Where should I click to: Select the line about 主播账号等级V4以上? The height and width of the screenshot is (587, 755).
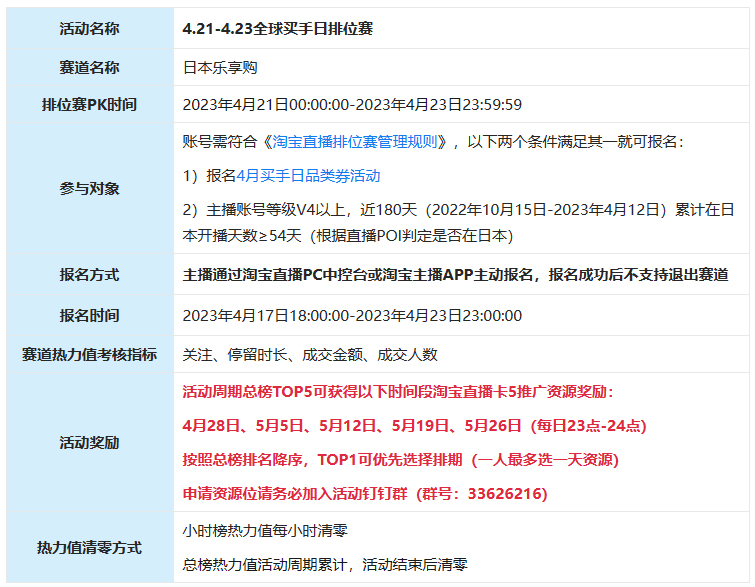click(458, 209)
